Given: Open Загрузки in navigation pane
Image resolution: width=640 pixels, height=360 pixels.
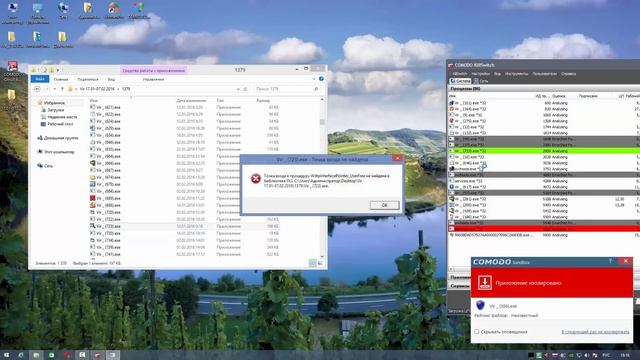Looking at the screenshot, I should pos(56,110).
